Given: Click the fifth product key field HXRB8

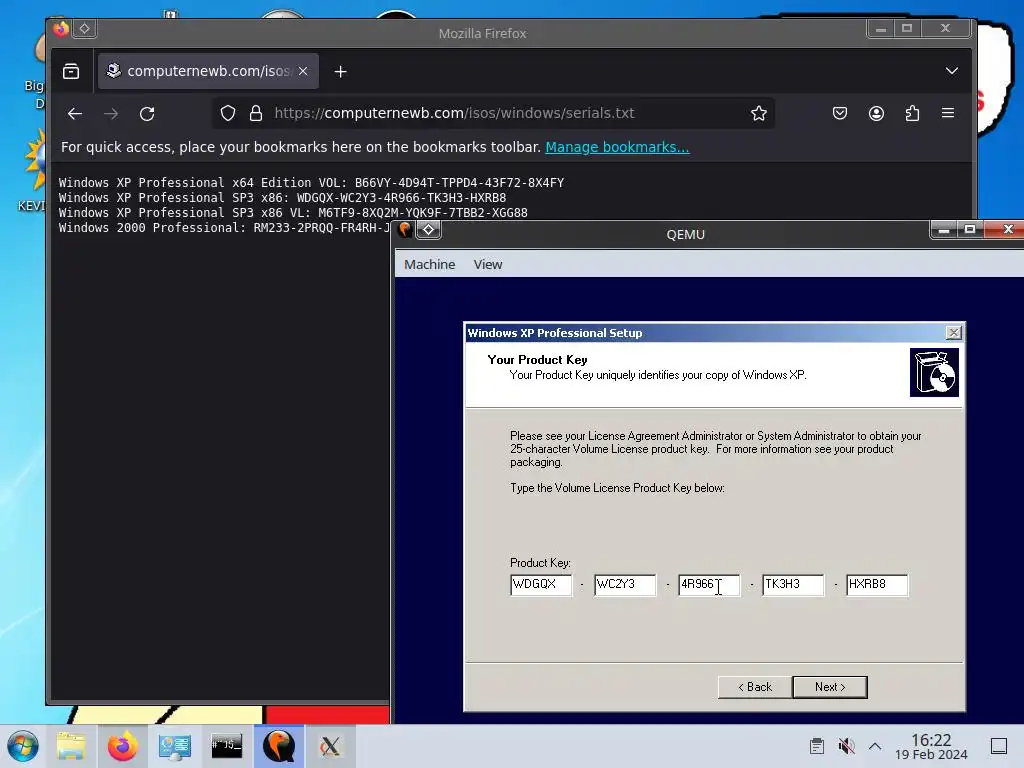Looking at the screenshot, I should point(877,584).
